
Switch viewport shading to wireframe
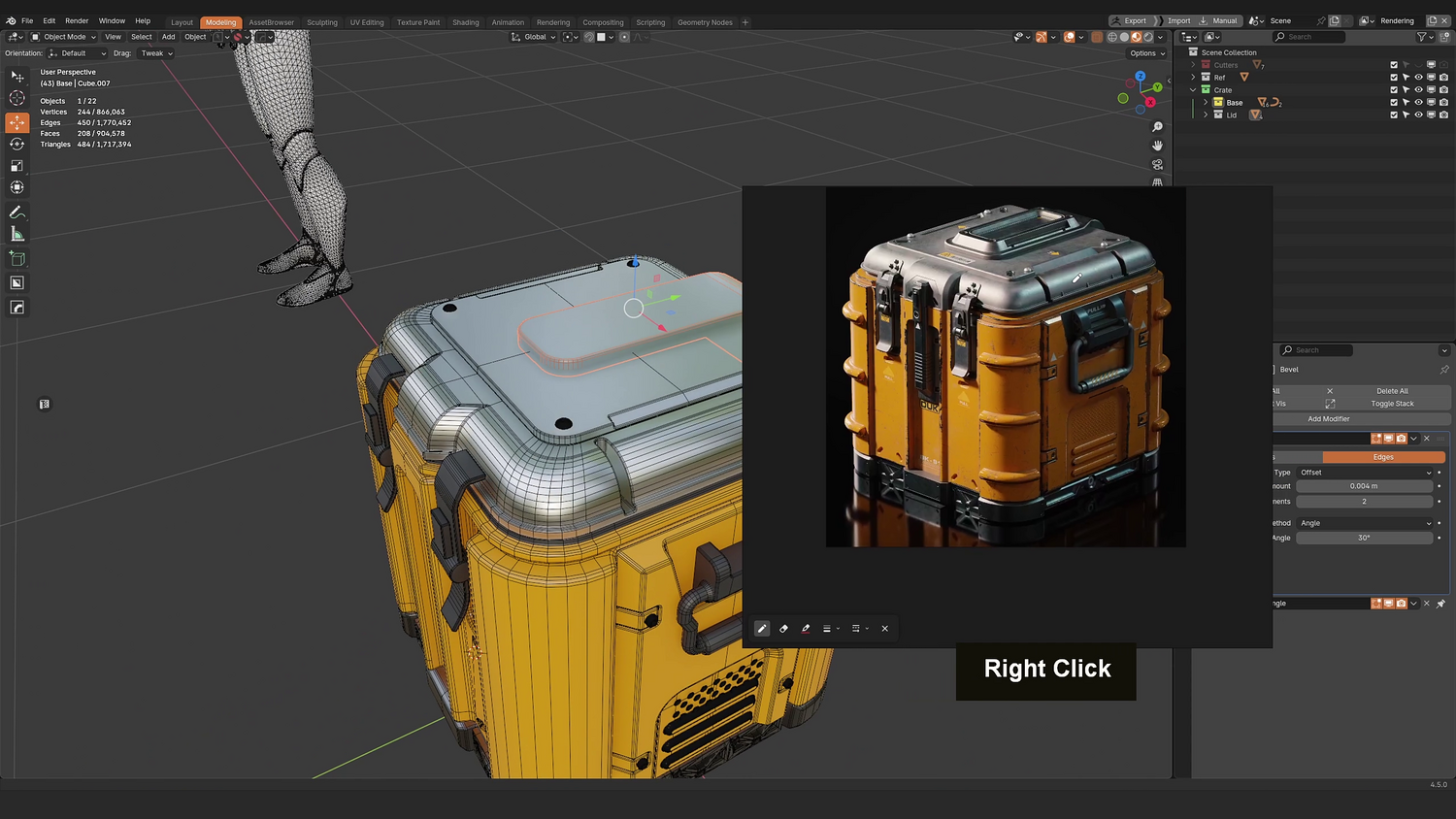1112,37
